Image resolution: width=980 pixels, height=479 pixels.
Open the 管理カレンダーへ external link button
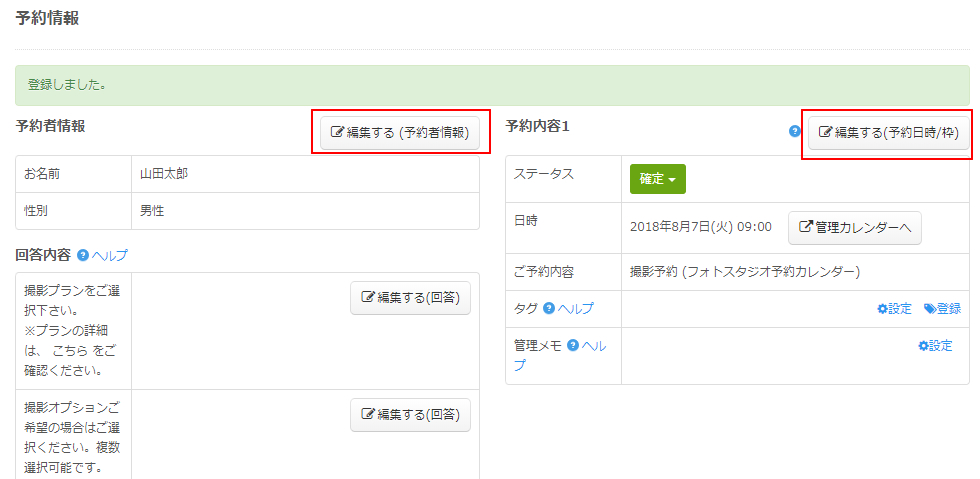(855, 227)
